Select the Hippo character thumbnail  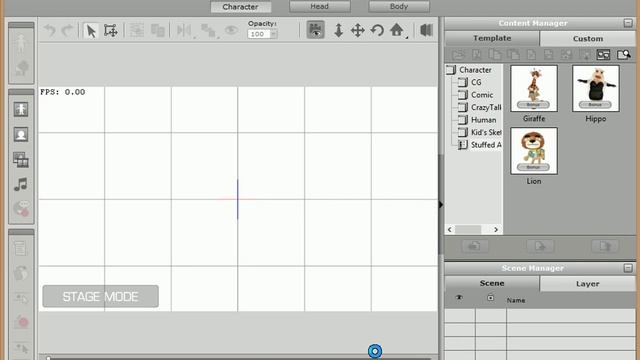596,89
